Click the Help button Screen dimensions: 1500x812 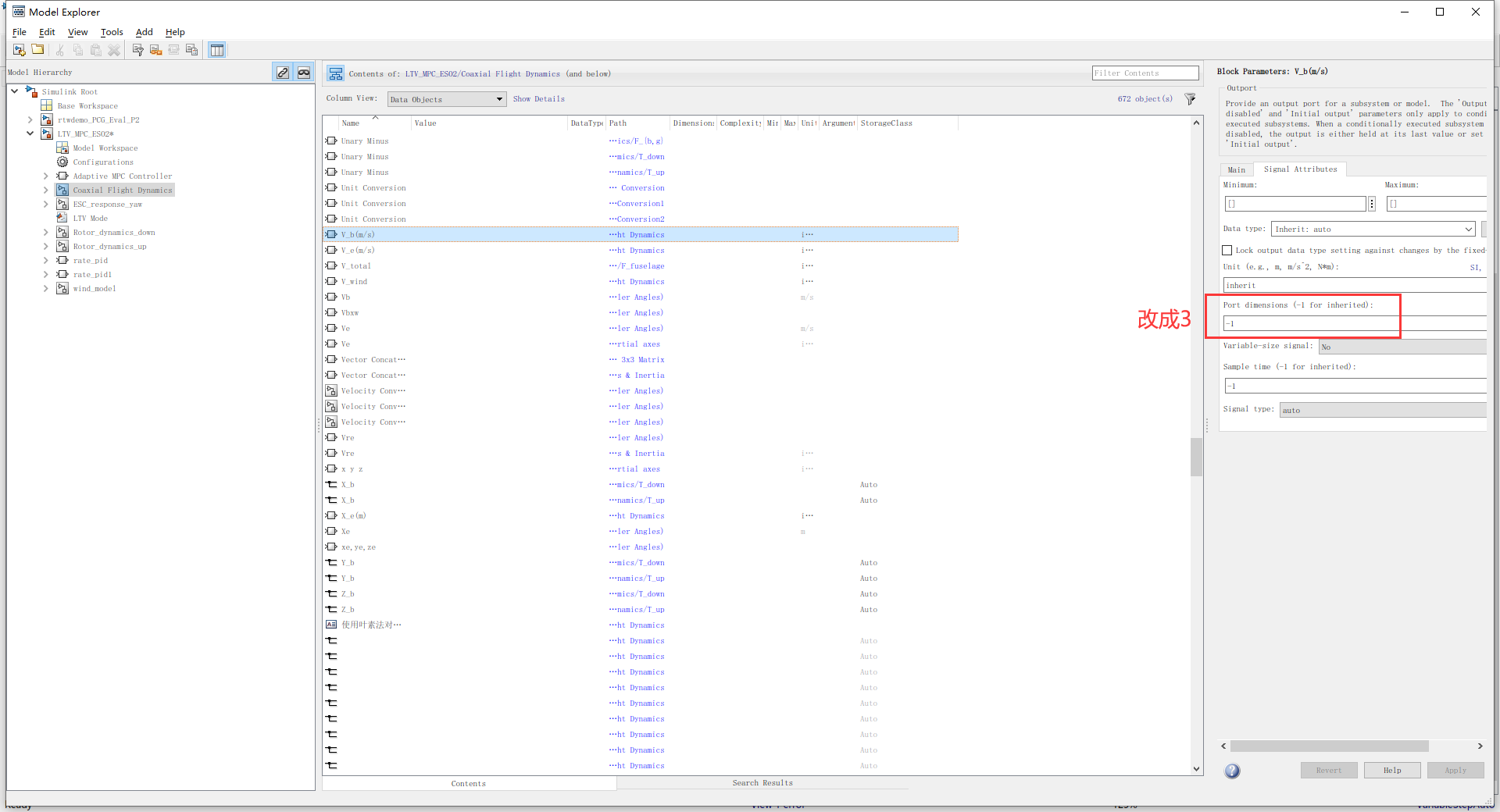pos(1392,771)
